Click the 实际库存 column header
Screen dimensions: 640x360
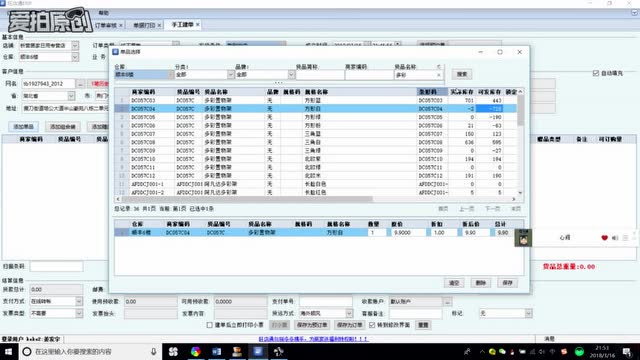[462, 92]
